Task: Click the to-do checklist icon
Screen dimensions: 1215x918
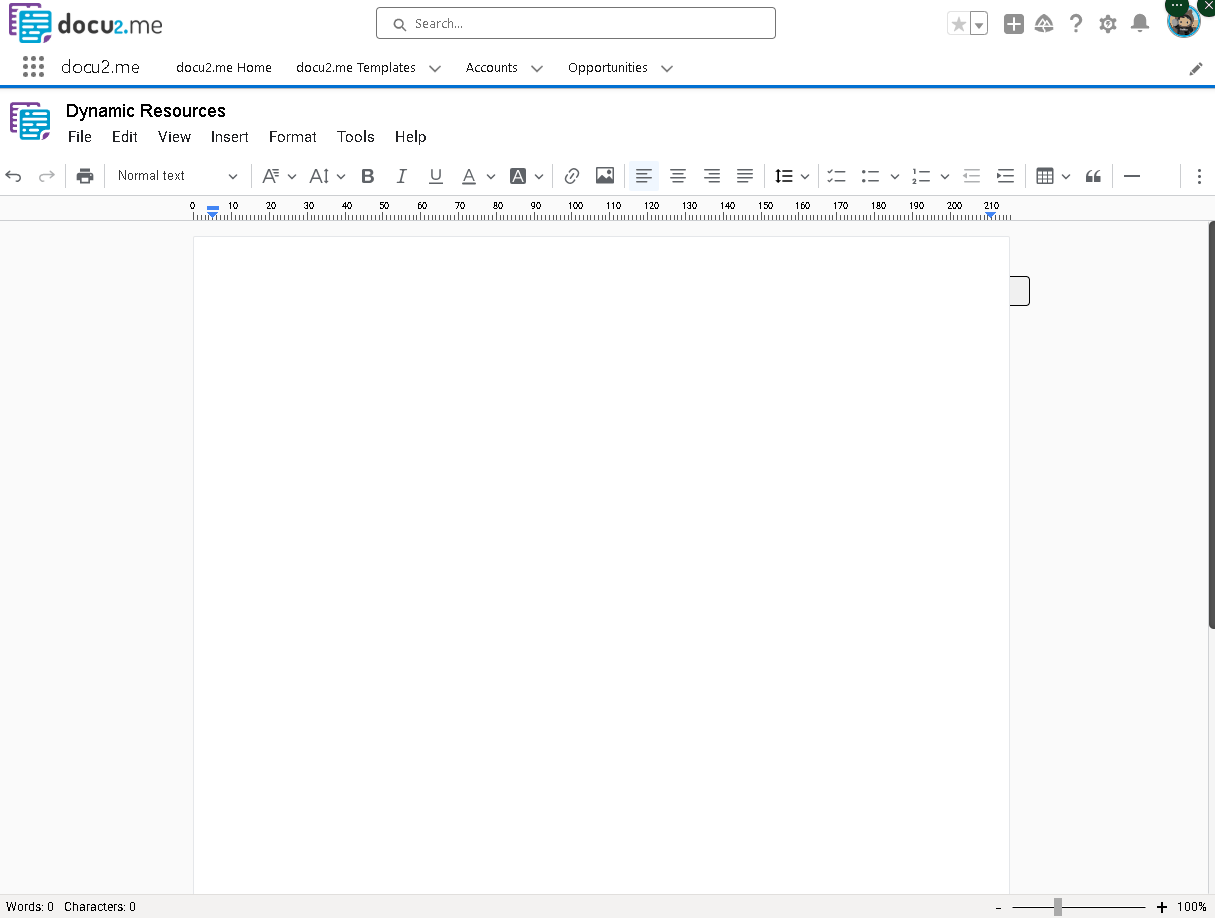Action: (837, 176)
